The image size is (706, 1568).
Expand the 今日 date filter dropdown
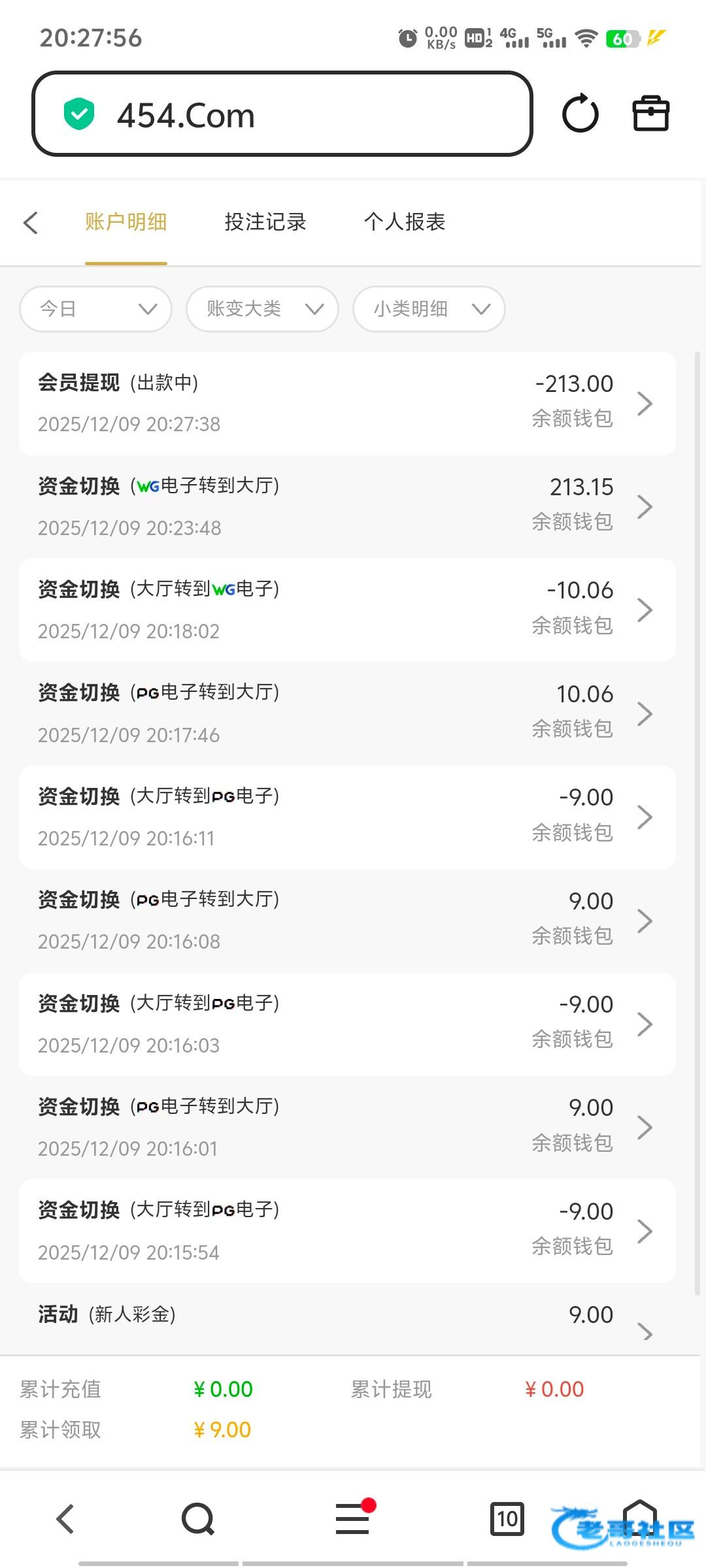tap(96, 309)
